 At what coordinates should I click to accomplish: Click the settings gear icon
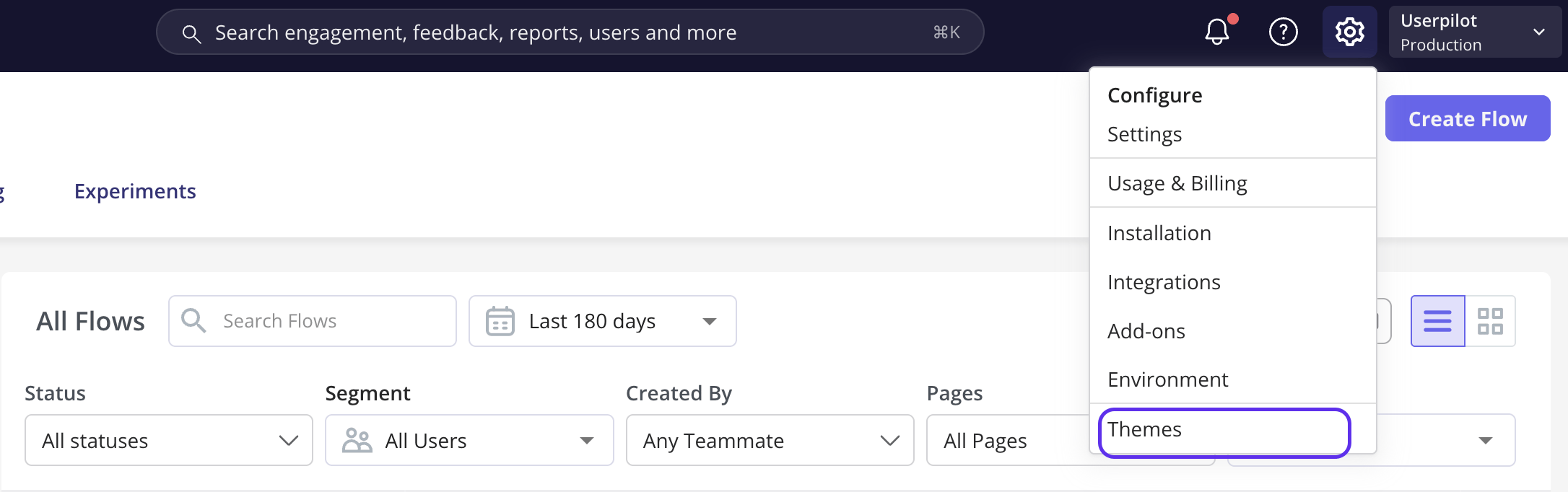point(1349,32)
